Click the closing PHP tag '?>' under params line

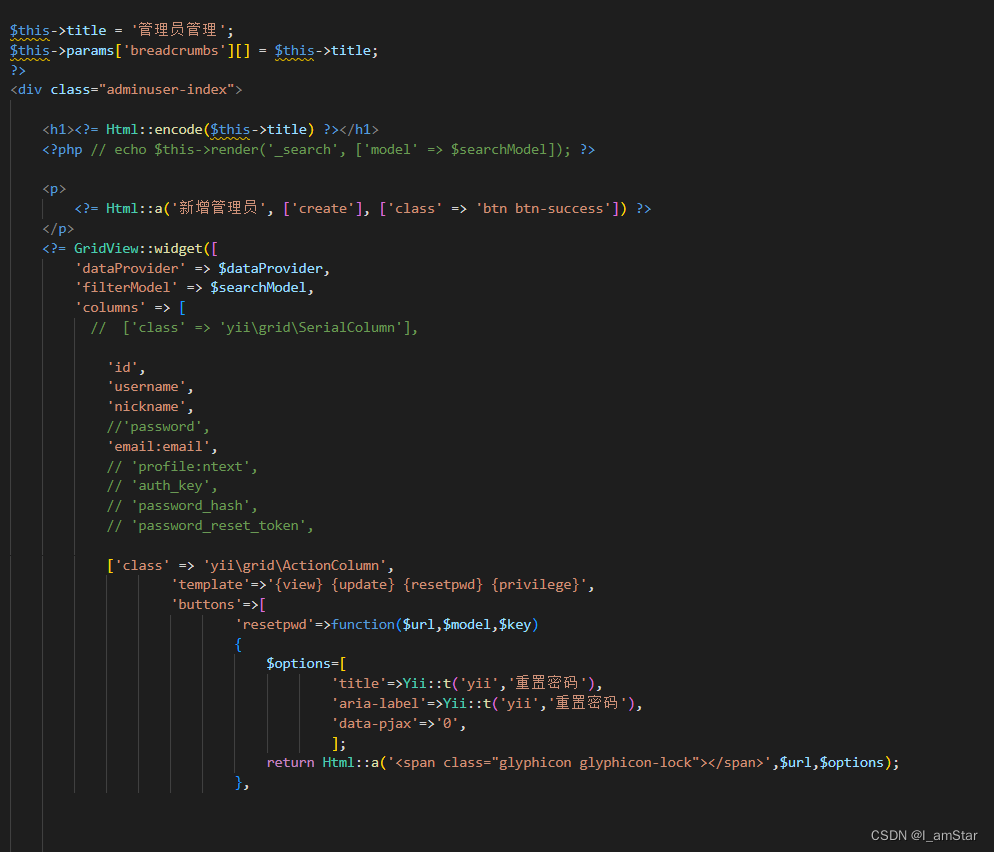(x=18, y=70)
